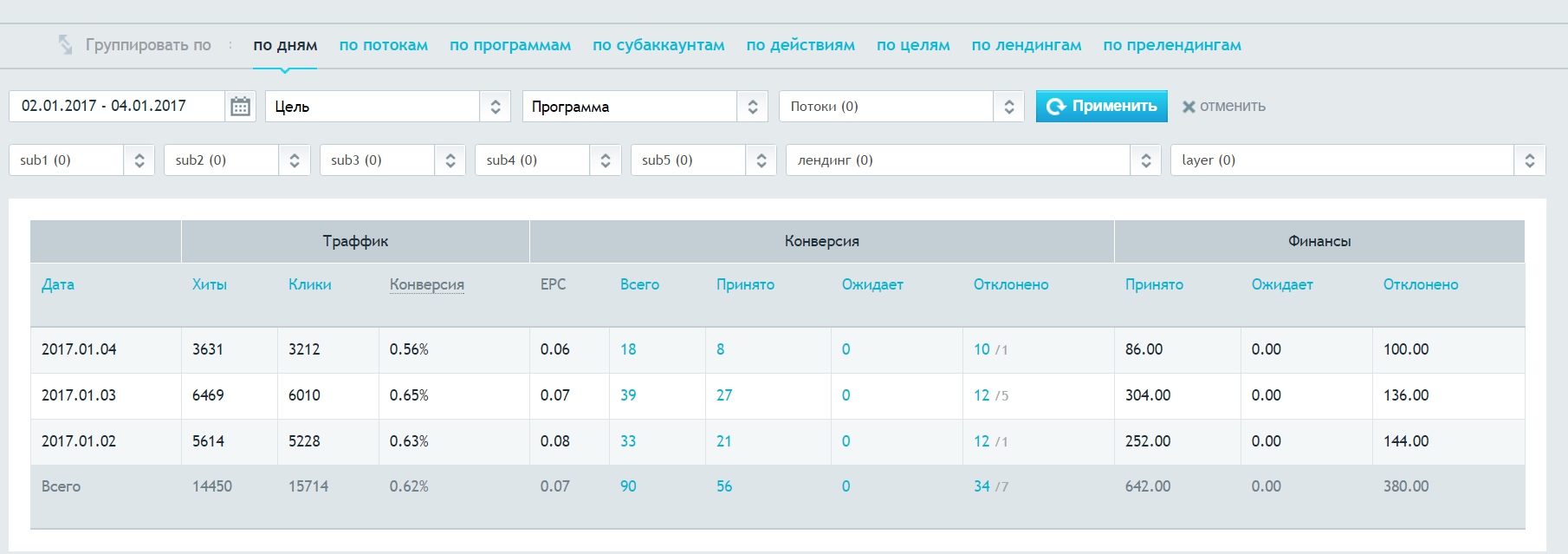Screen dimensions: 1568x554
Task: Open accepted count 27 for 2017.01.03
Action: tap(724, 395)
